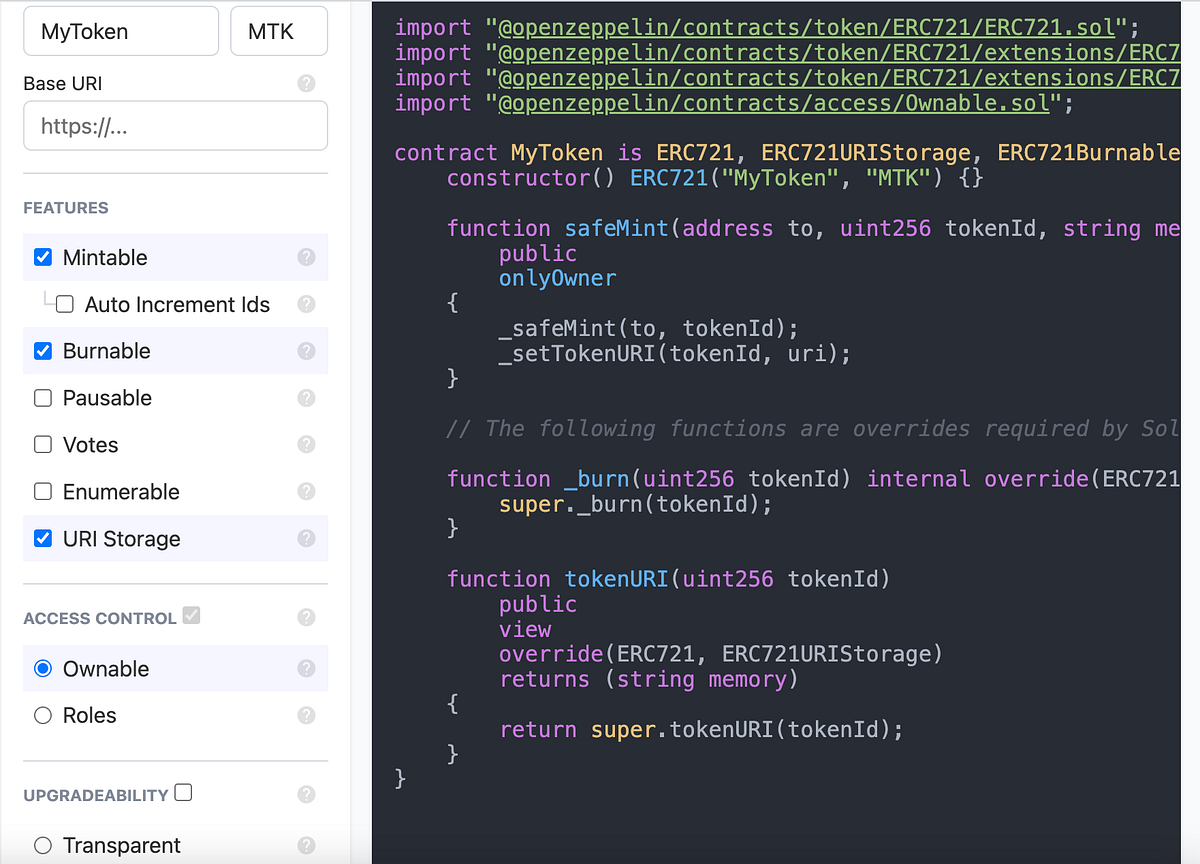Toggle the Upgradeability checkbox
Viewport: 1200px width, 864px height.
[x=183, y=790]
